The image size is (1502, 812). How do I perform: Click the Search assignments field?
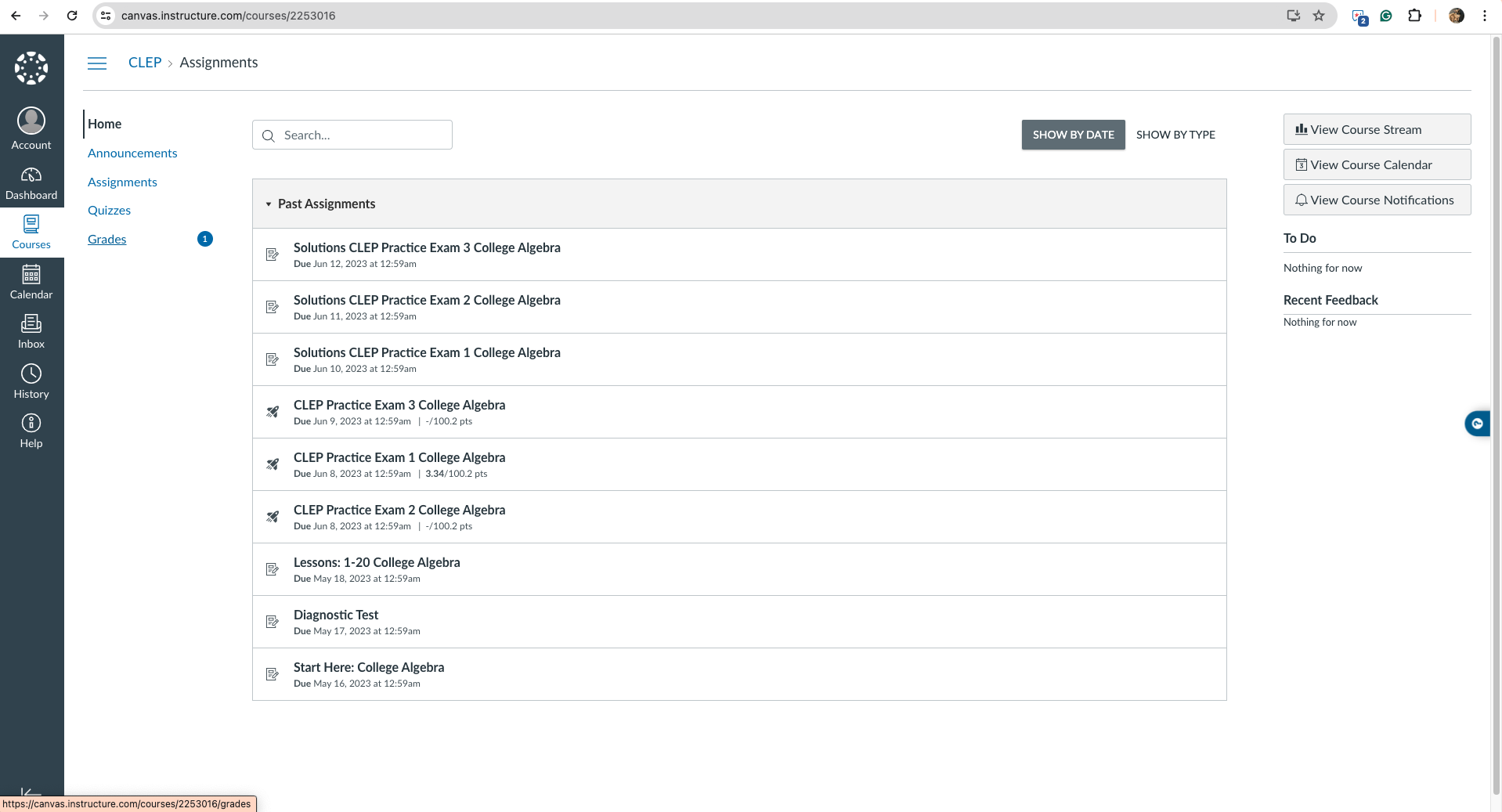point(352,135)
